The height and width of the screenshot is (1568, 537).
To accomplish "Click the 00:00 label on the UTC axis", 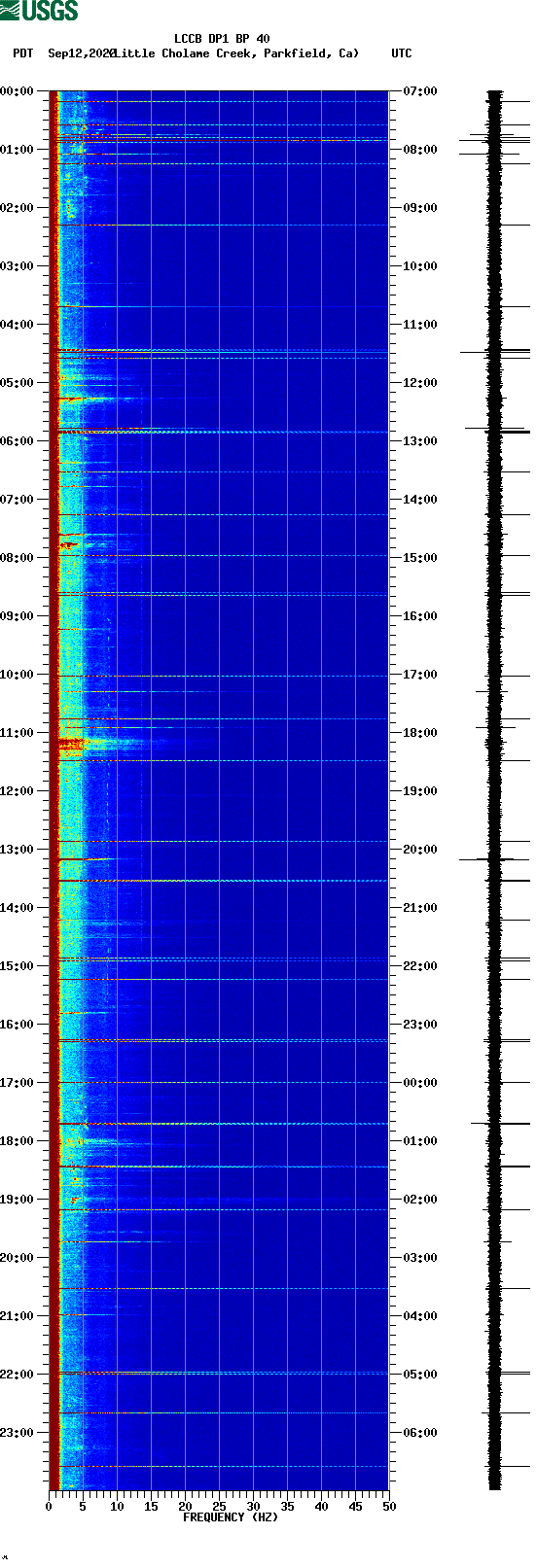I will pyautogui.click(x=420, y=1083).
